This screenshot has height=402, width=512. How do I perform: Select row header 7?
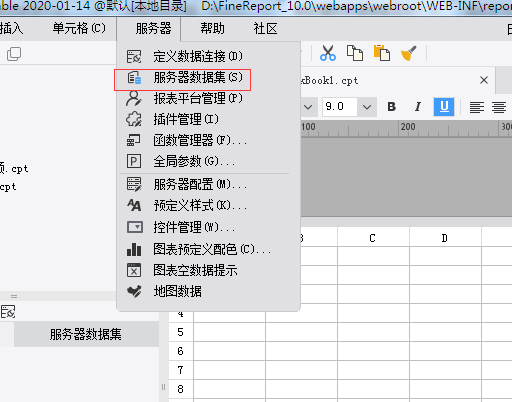(x=181, y=370)
